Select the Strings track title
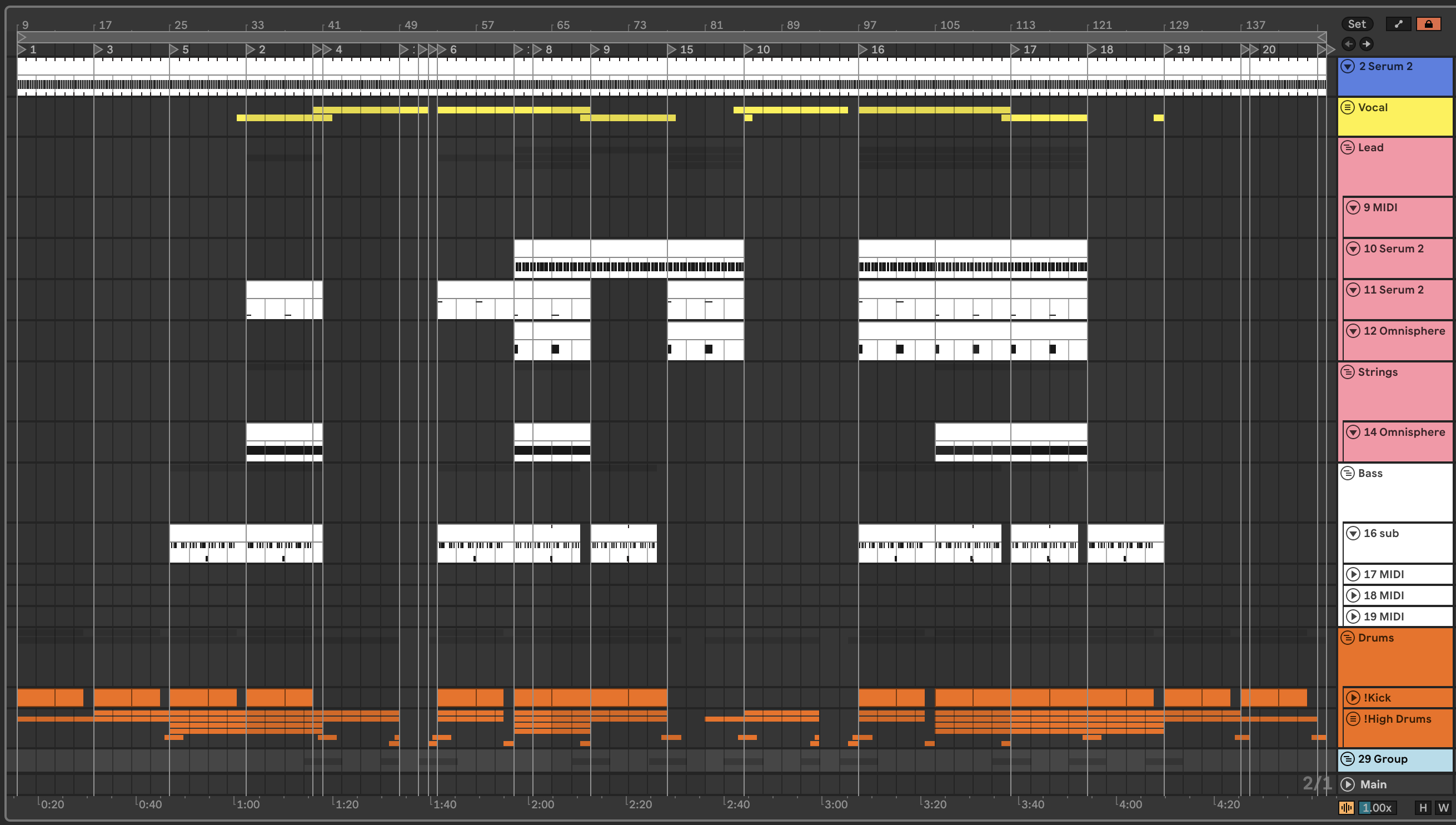Image resolution: width=1456 pixels, height=825 pixels. pyautogui.click(x=1378, y=372)
